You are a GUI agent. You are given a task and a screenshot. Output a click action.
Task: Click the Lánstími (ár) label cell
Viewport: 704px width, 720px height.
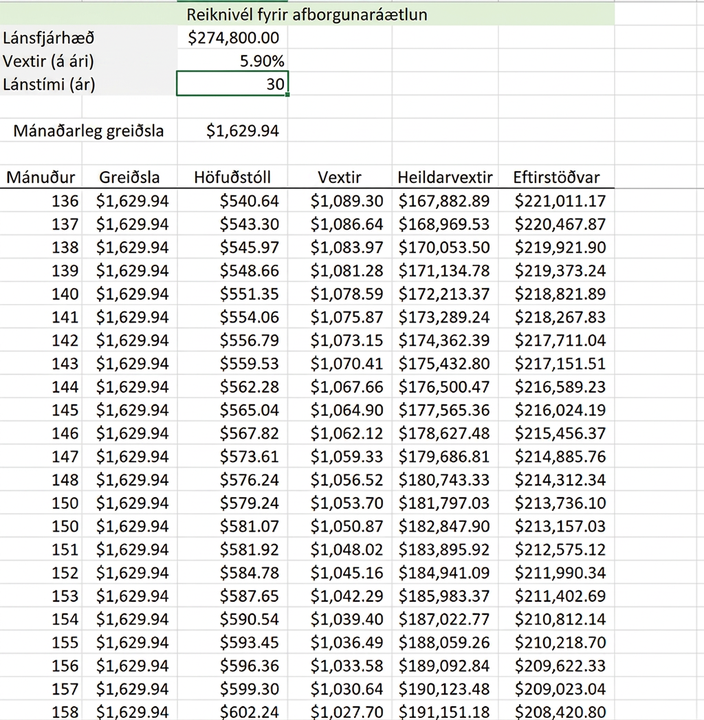tap(89, 84)
